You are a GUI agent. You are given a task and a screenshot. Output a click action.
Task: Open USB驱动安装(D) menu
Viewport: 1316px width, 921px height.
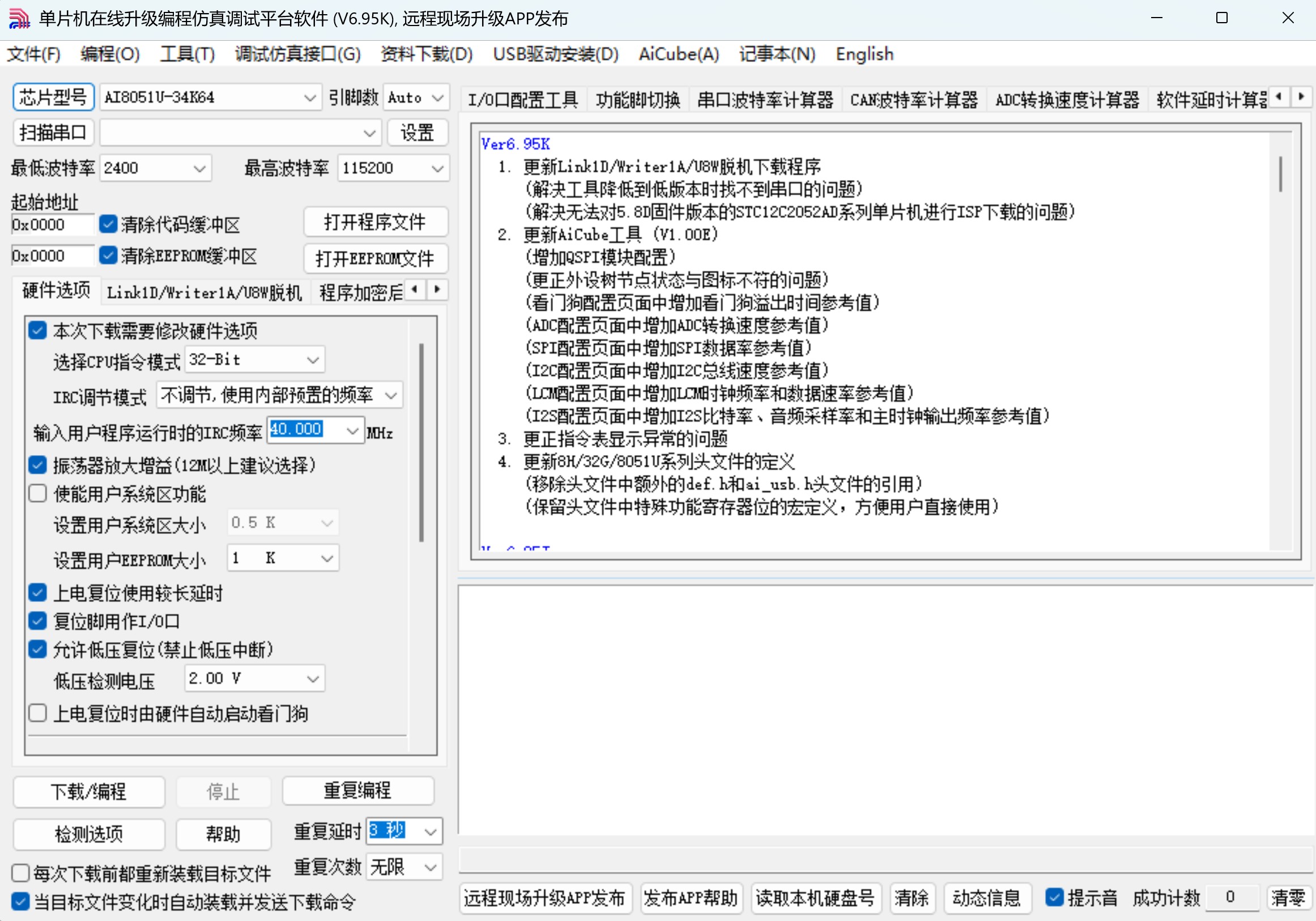pos(555,54)
